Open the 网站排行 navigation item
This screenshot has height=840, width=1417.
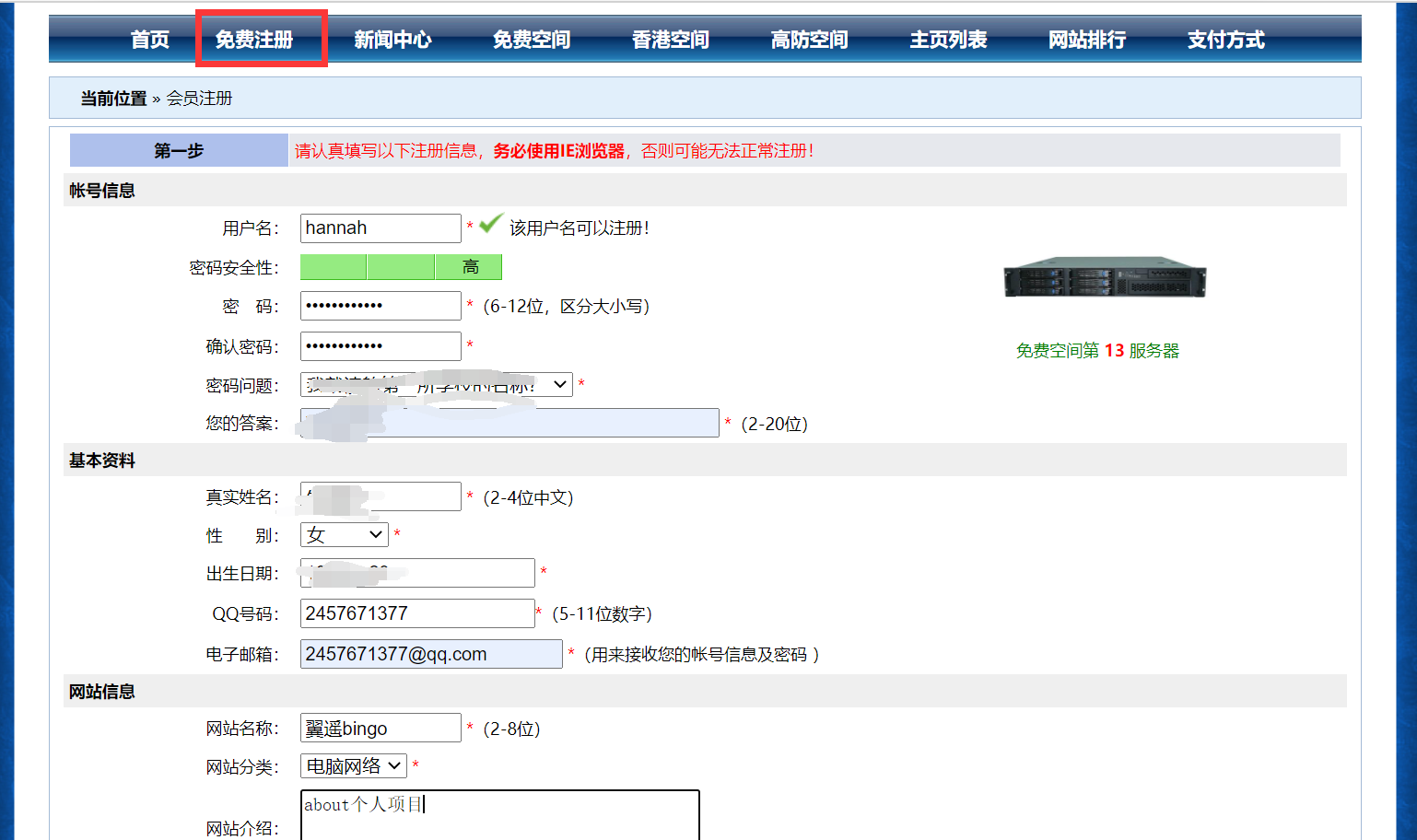coord(1087,40)
